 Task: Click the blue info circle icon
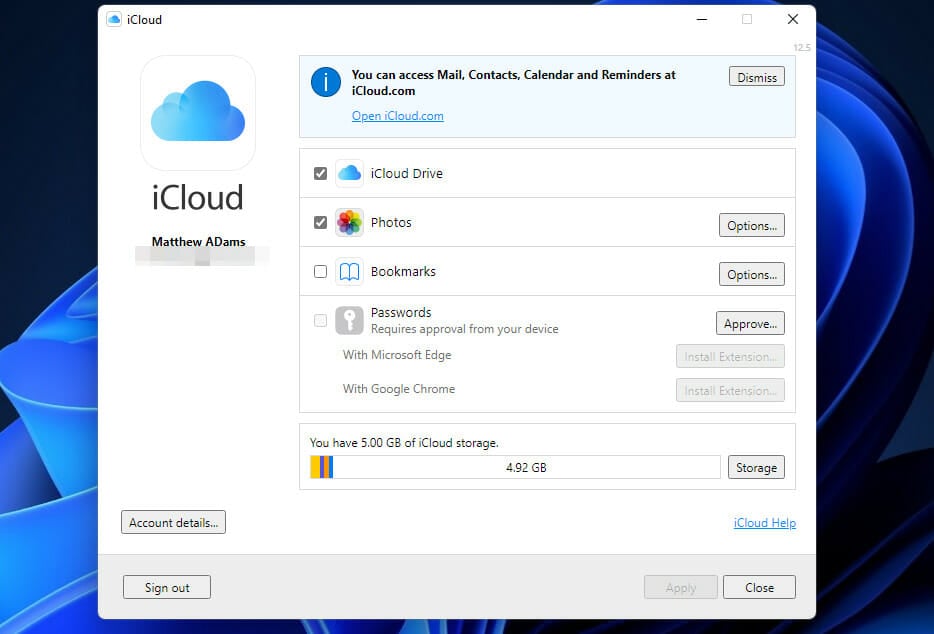325,82
